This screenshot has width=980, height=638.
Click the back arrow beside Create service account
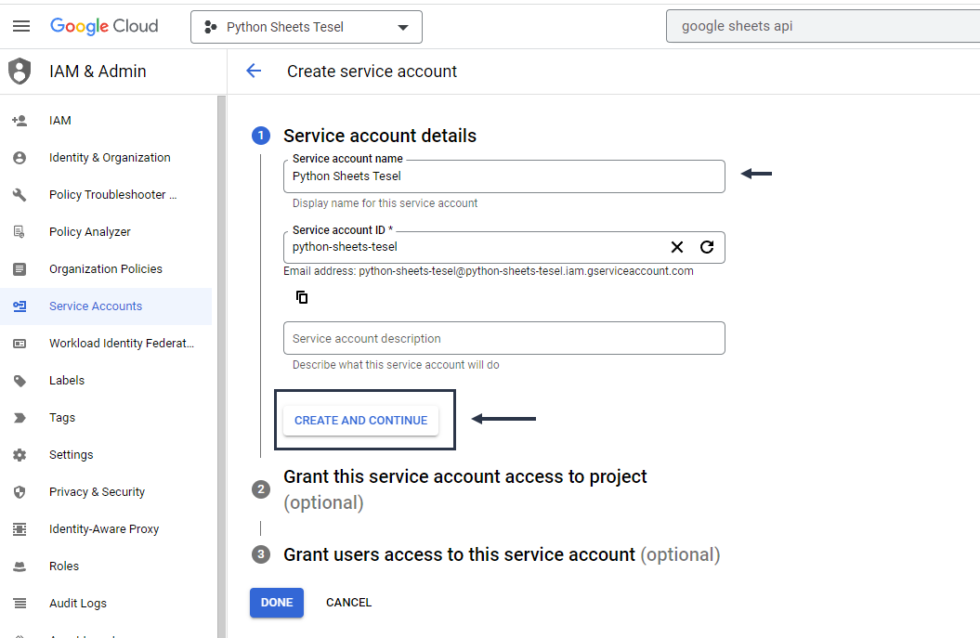[254, 71]
